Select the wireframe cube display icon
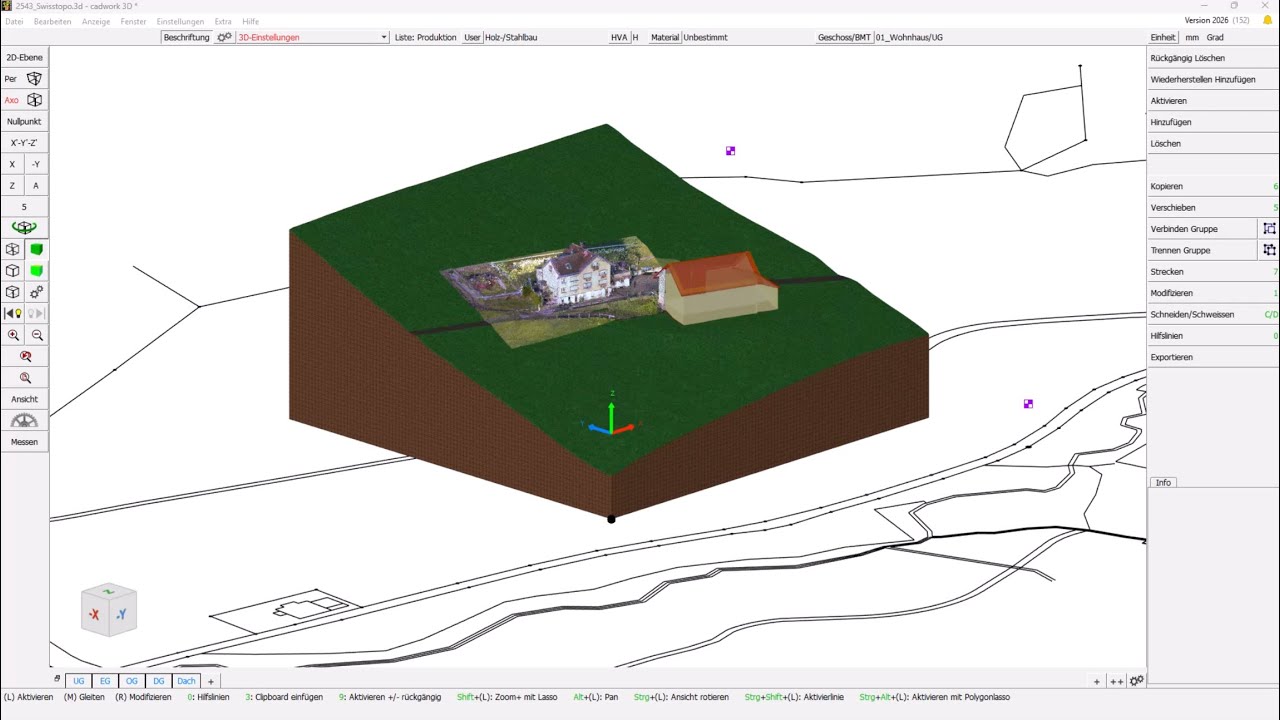 (x=12, y=250)
